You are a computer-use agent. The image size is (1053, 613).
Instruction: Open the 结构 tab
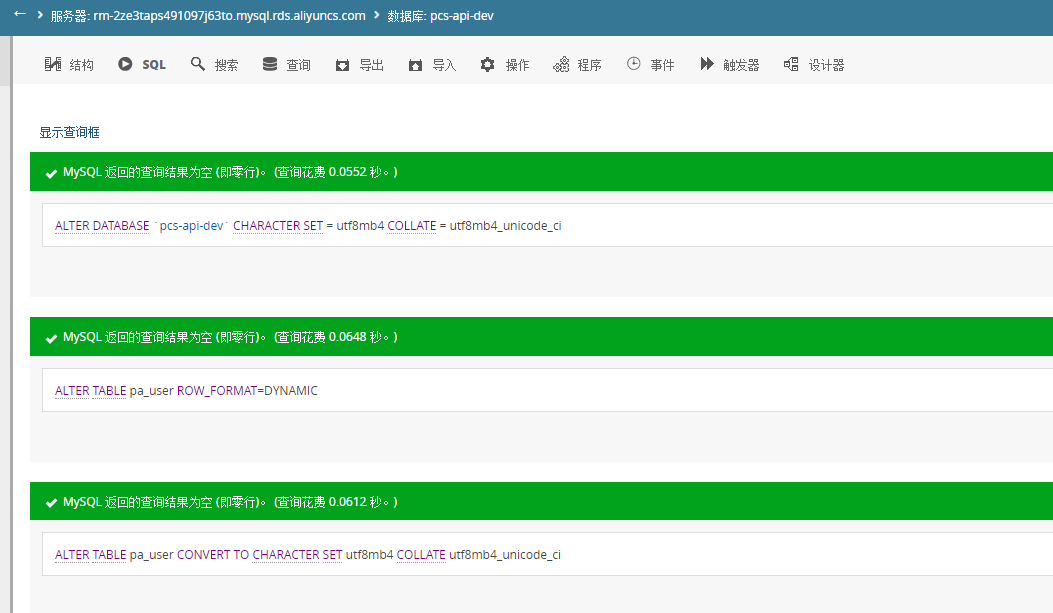coord(69,64)
